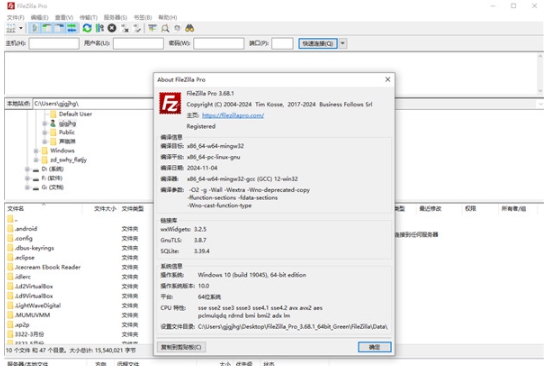This screenshot has width=547, height=366.
Task: Click the 主机(H) host input field
Action: coord(54,44)
